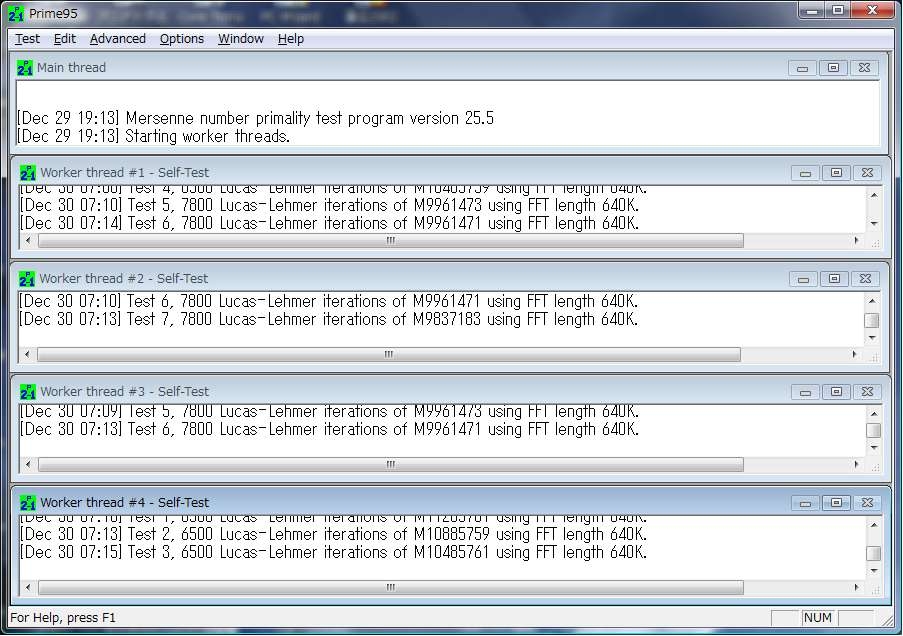Screen dimensions: 903x636
Task: Maximize the Main thread child window
Action: 833,68
